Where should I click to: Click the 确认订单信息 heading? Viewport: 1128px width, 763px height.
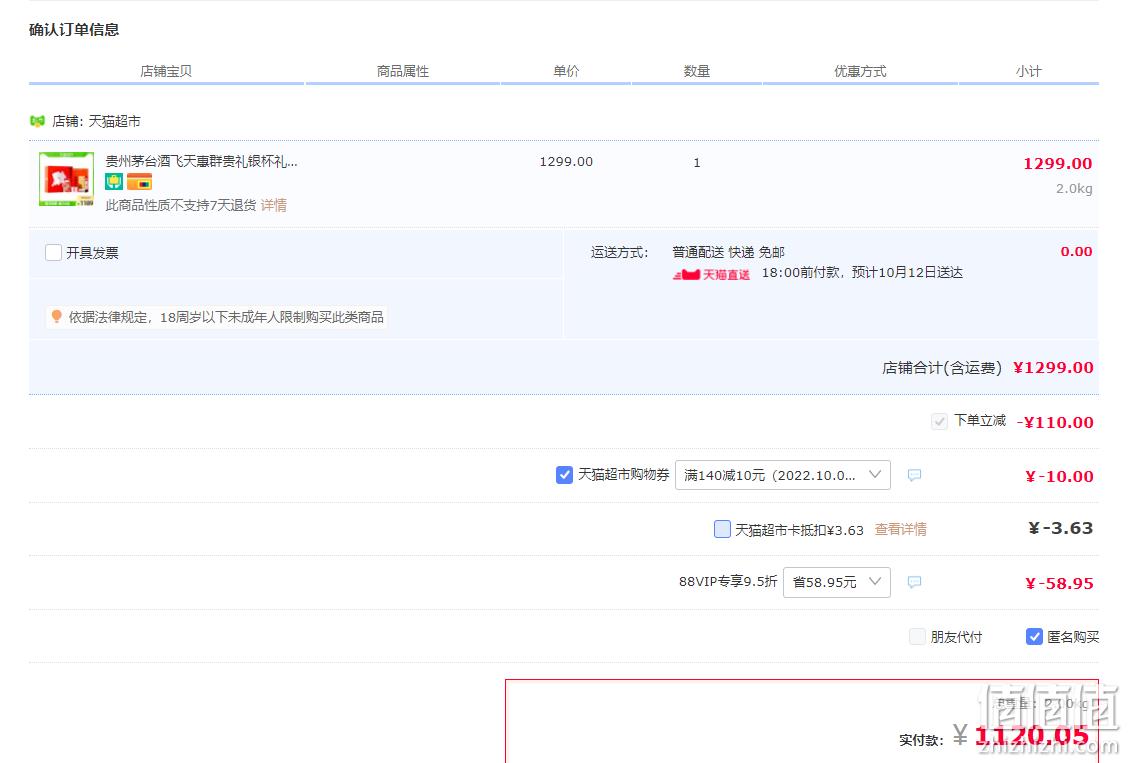click(x=74, y=29)
